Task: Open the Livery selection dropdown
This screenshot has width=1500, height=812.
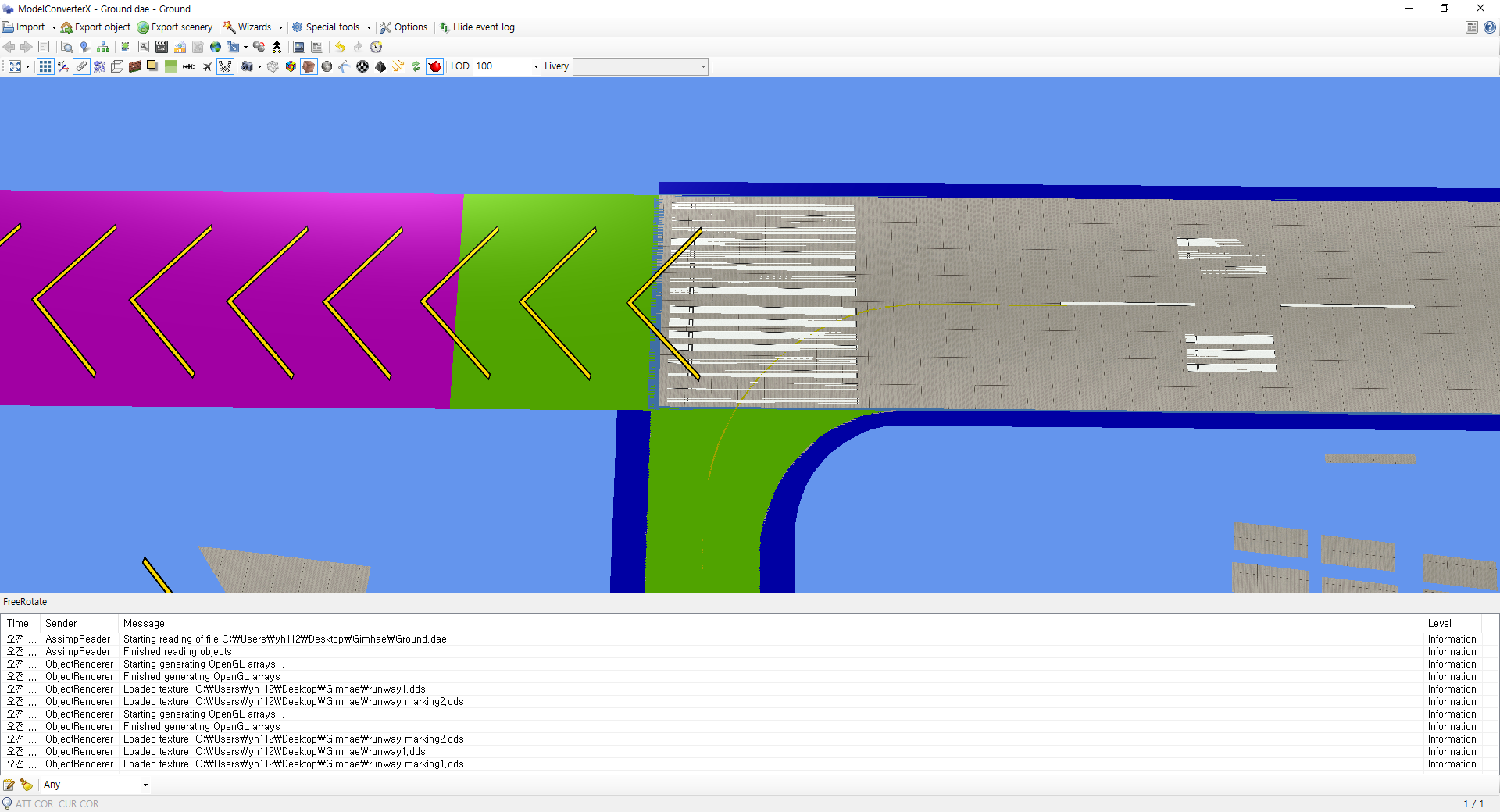Action: coord(702,66)
